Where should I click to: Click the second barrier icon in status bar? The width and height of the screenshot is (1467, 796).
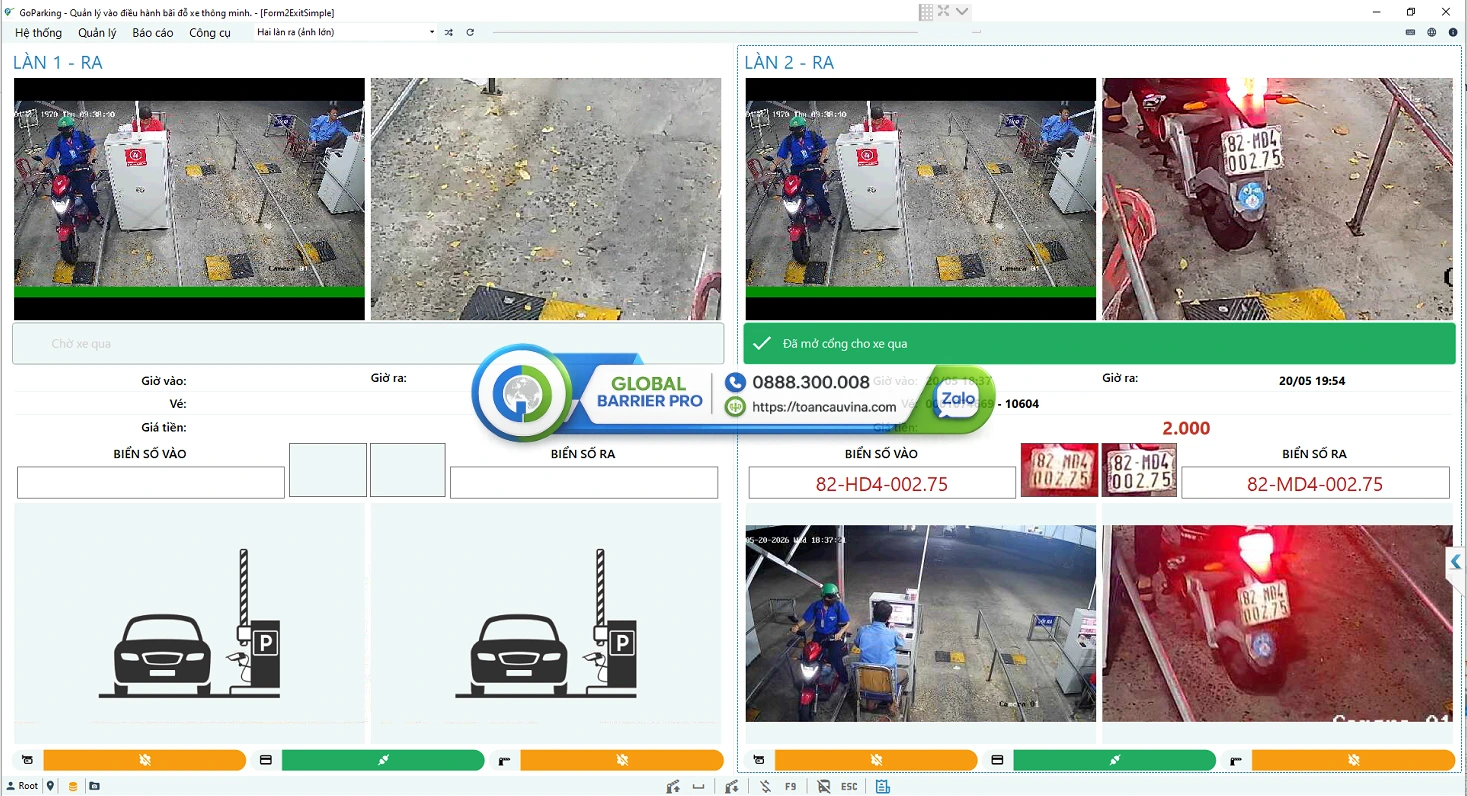click(x=732, y=787)
